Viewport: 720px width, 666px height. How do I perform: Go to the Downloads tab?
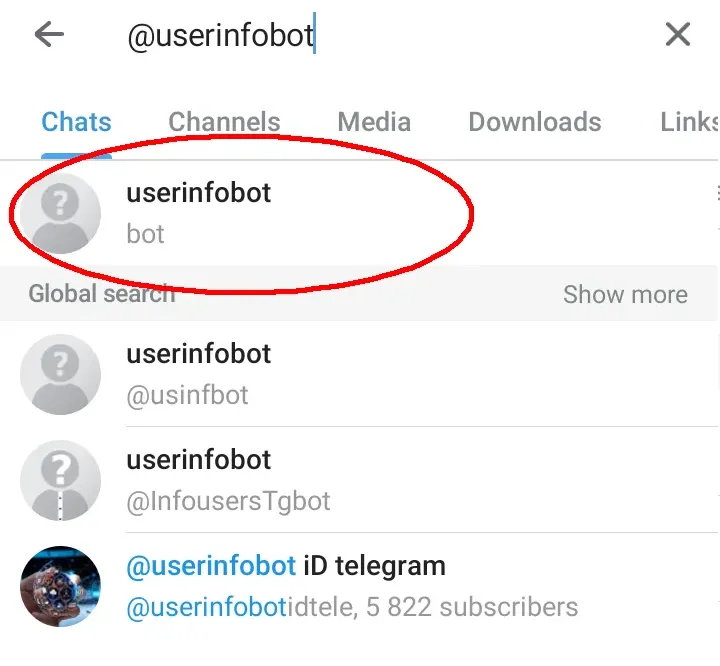pyautogui.click(x=535, y=122)
